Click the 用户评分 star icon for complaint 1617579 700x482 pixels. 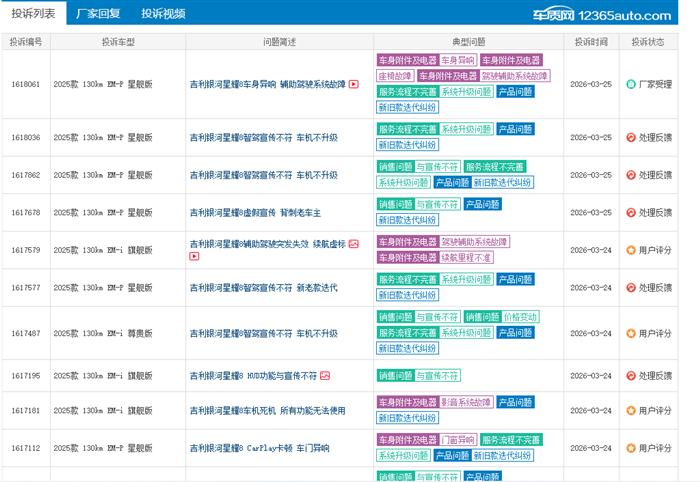click(630, 250)
